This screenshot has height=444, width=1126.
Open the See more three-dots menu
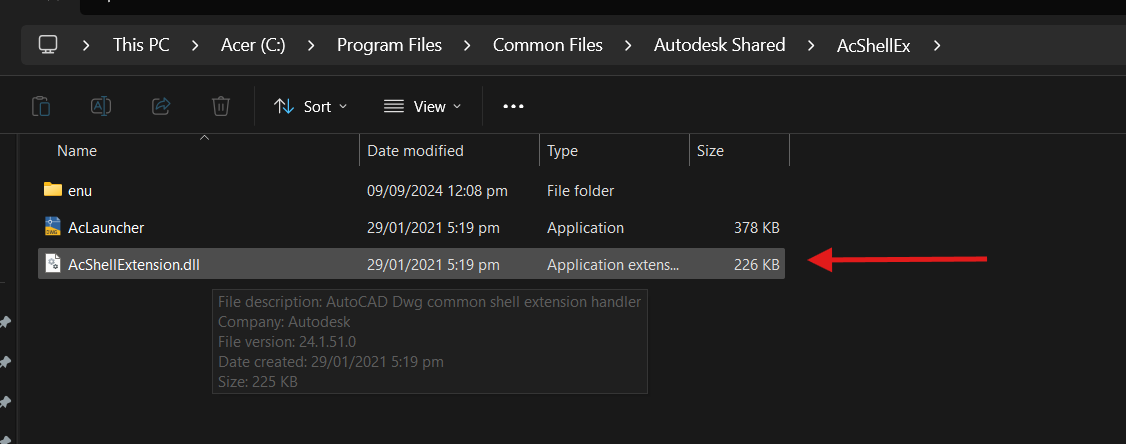point(513,106)
